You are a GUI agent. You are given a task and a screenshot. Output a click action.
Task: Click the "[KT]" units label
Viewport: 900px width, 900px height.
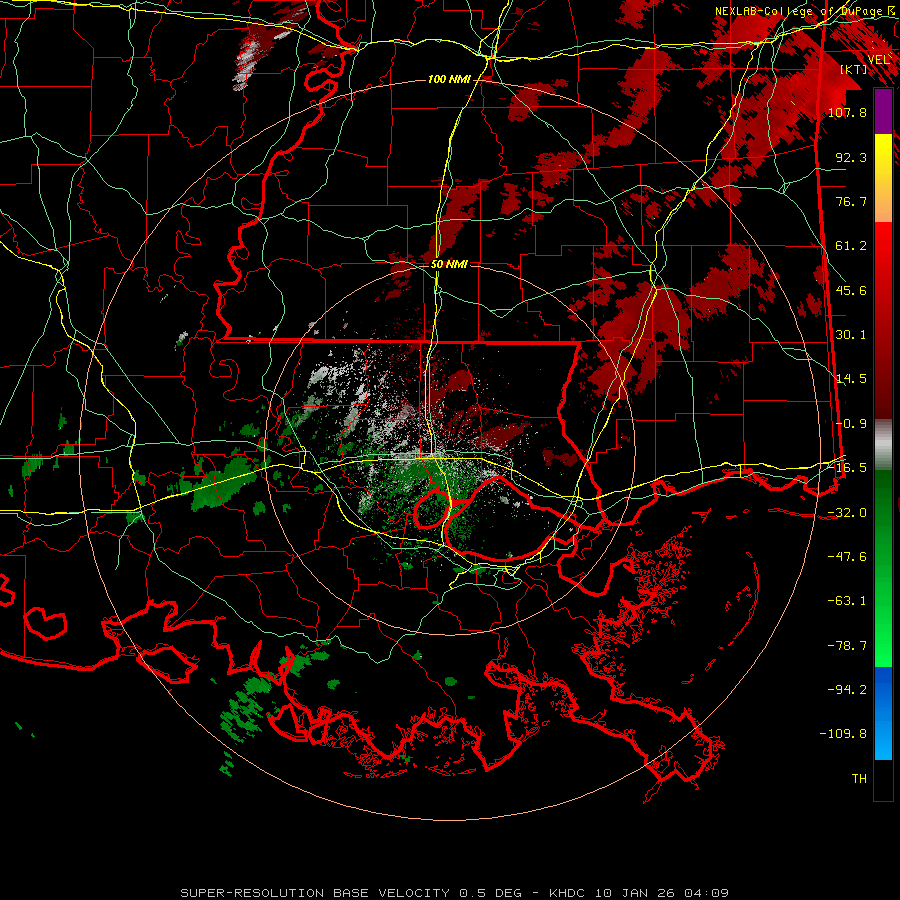tap(854, 70)
